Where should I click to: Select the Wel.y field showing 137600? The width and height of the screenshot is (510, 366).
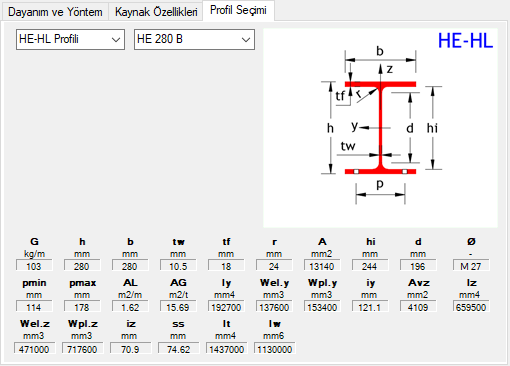click(x=274, y=307)
